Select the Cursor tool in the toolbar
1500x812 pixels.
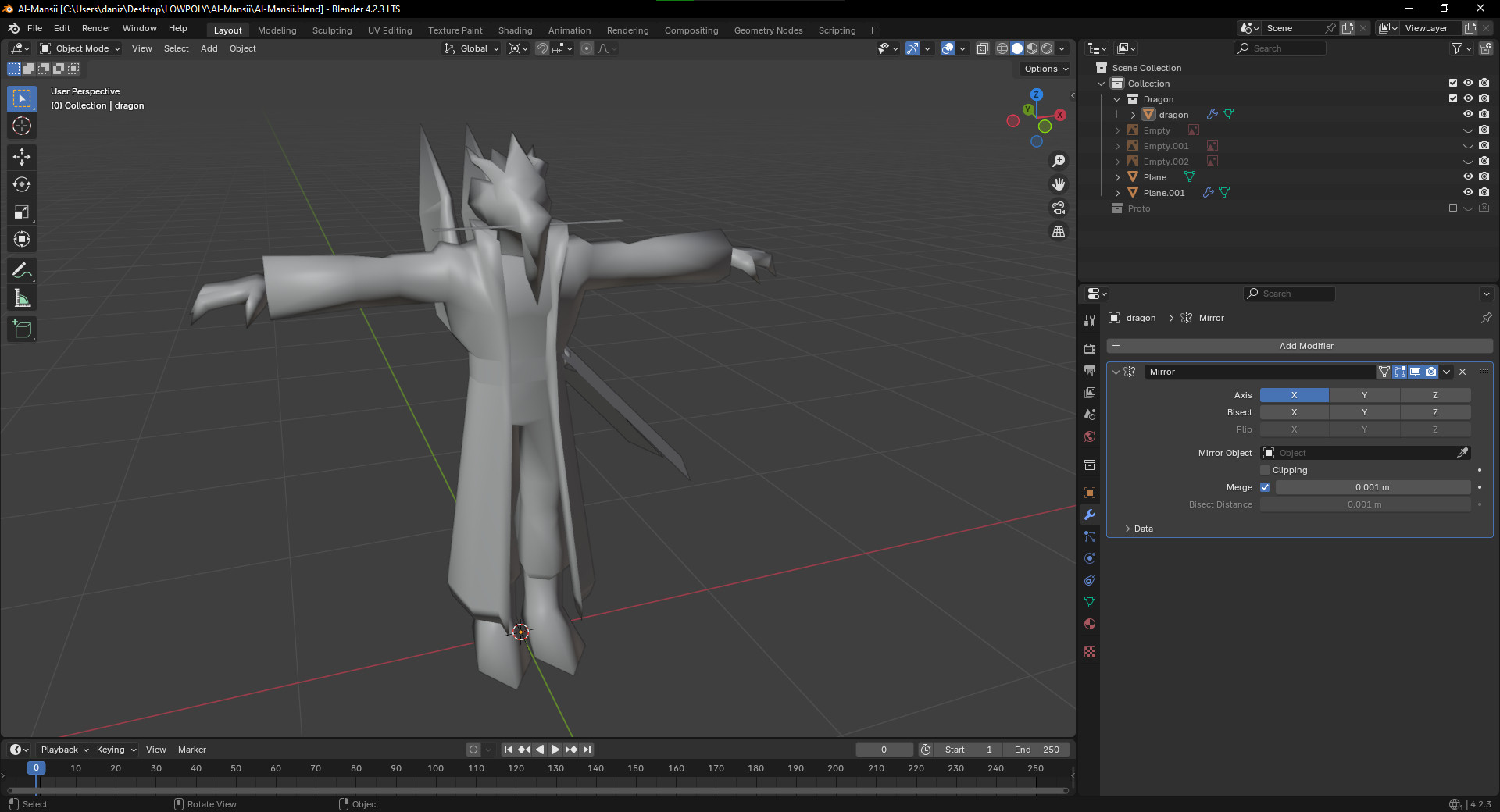click(x=22, y=126)
